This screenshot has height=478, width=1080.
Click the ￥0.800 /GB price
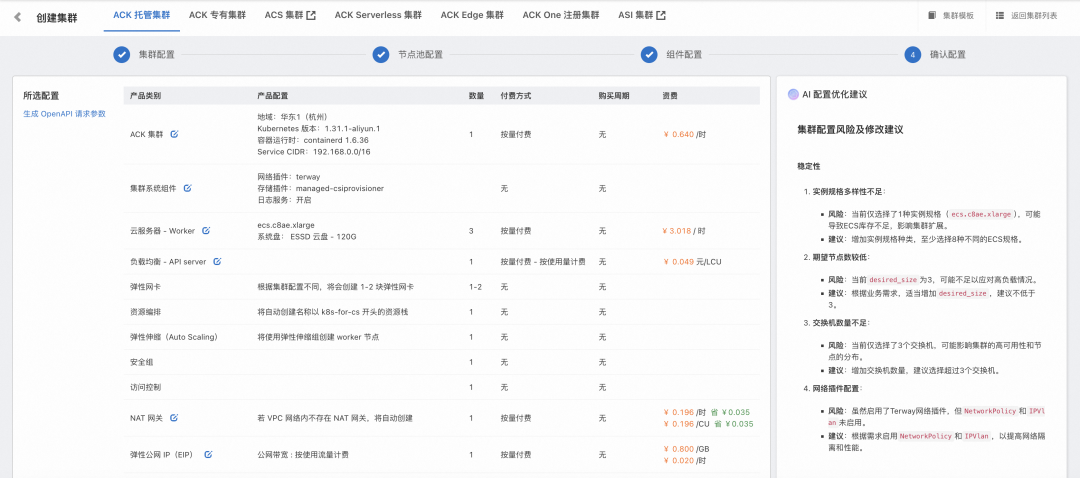(x=686, y=448)
